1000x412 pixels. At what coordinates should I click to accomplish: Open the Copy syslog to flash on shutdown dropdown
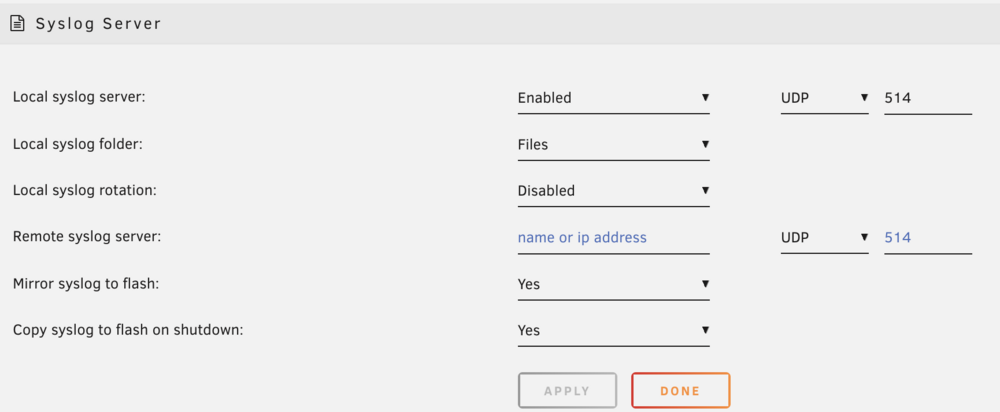[x=614, y=330]
